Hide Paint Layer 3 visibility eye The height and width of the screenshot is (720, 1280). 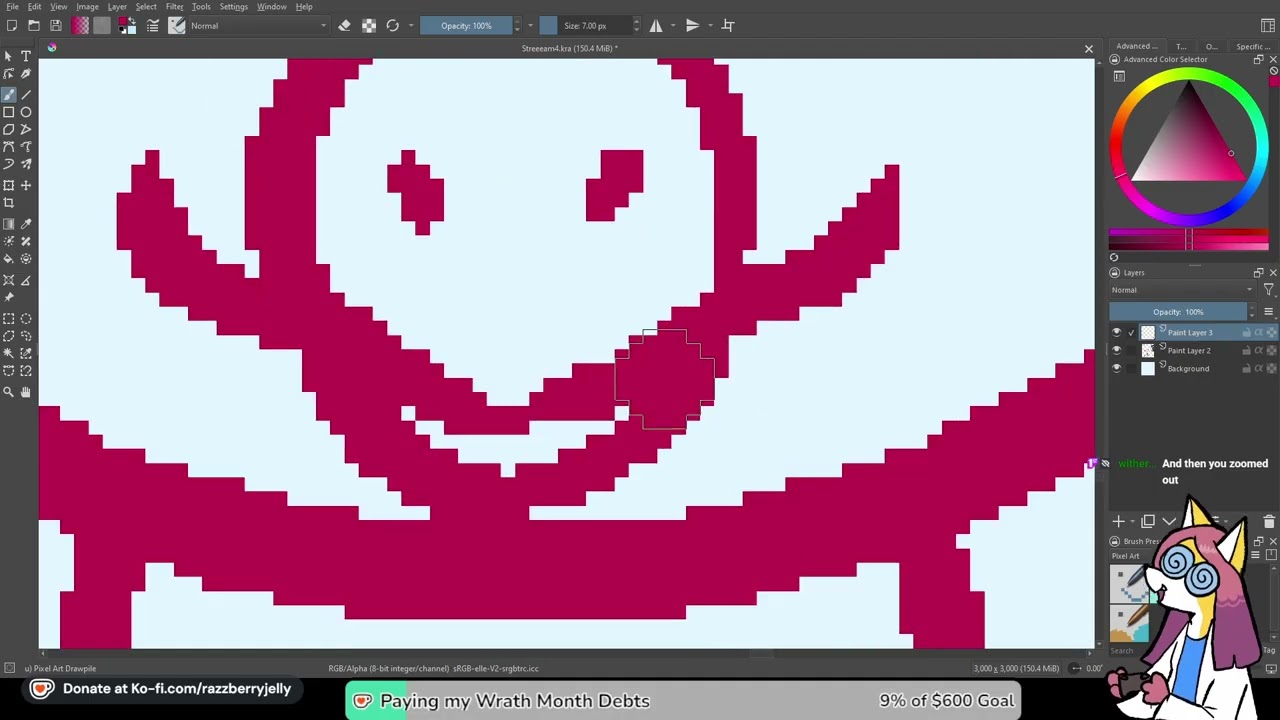click(1117, 332)
